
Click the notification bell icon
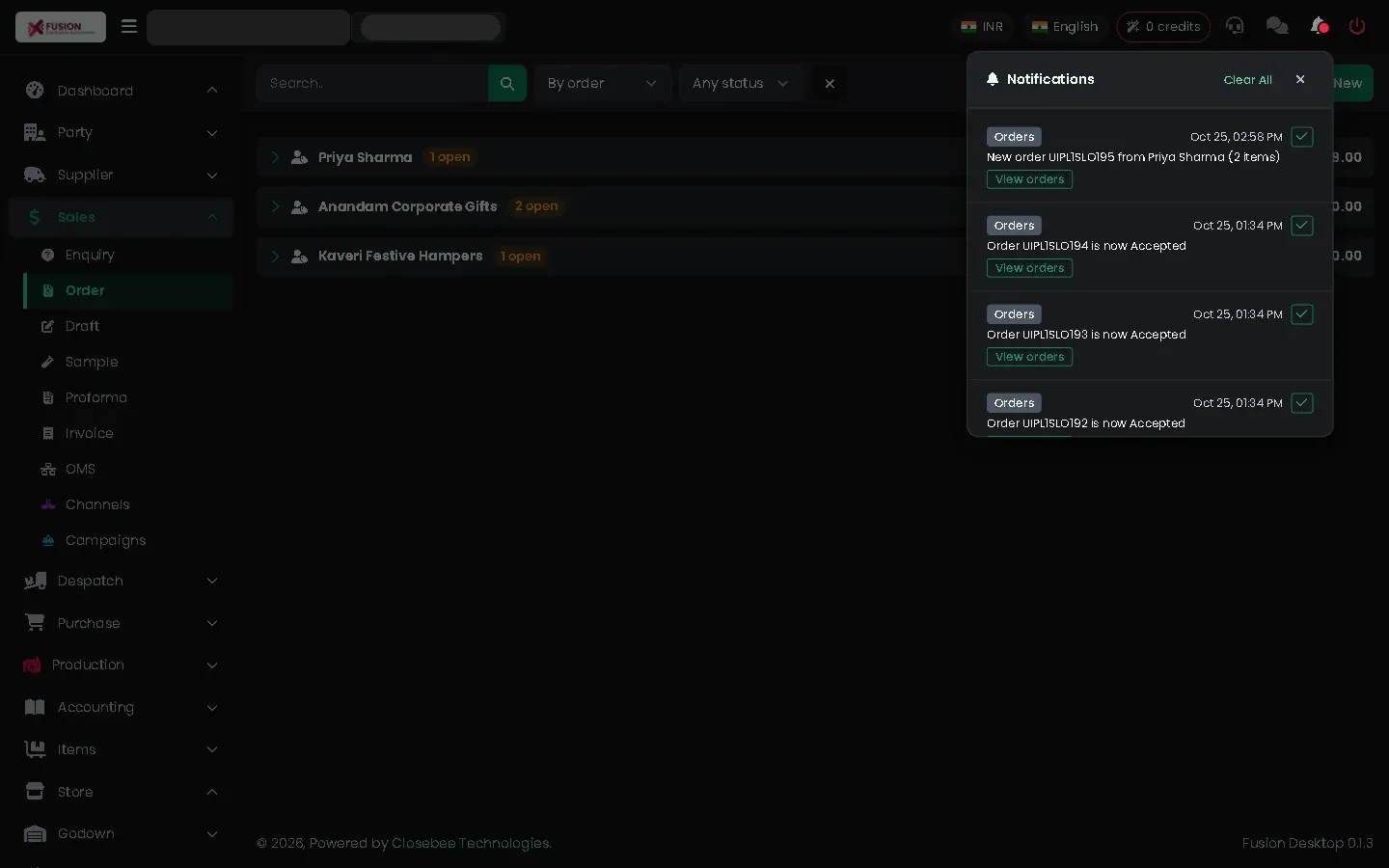1319,26
